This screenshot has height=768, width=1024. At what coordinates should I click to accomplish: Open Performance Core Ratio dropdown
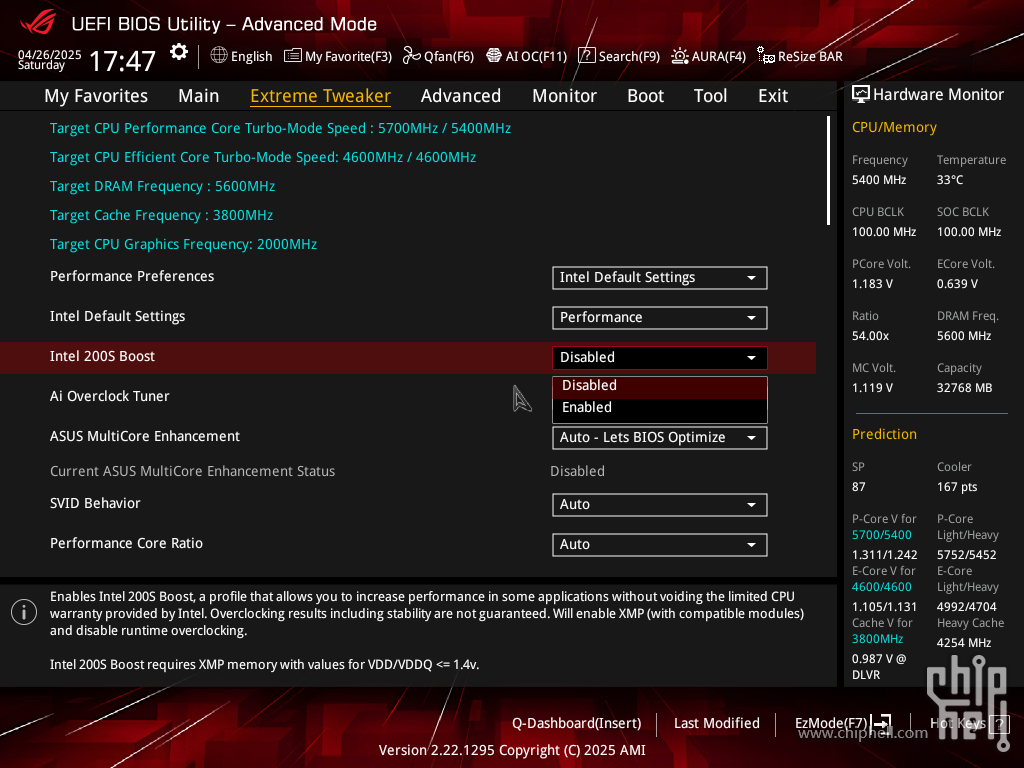[660, 545]
